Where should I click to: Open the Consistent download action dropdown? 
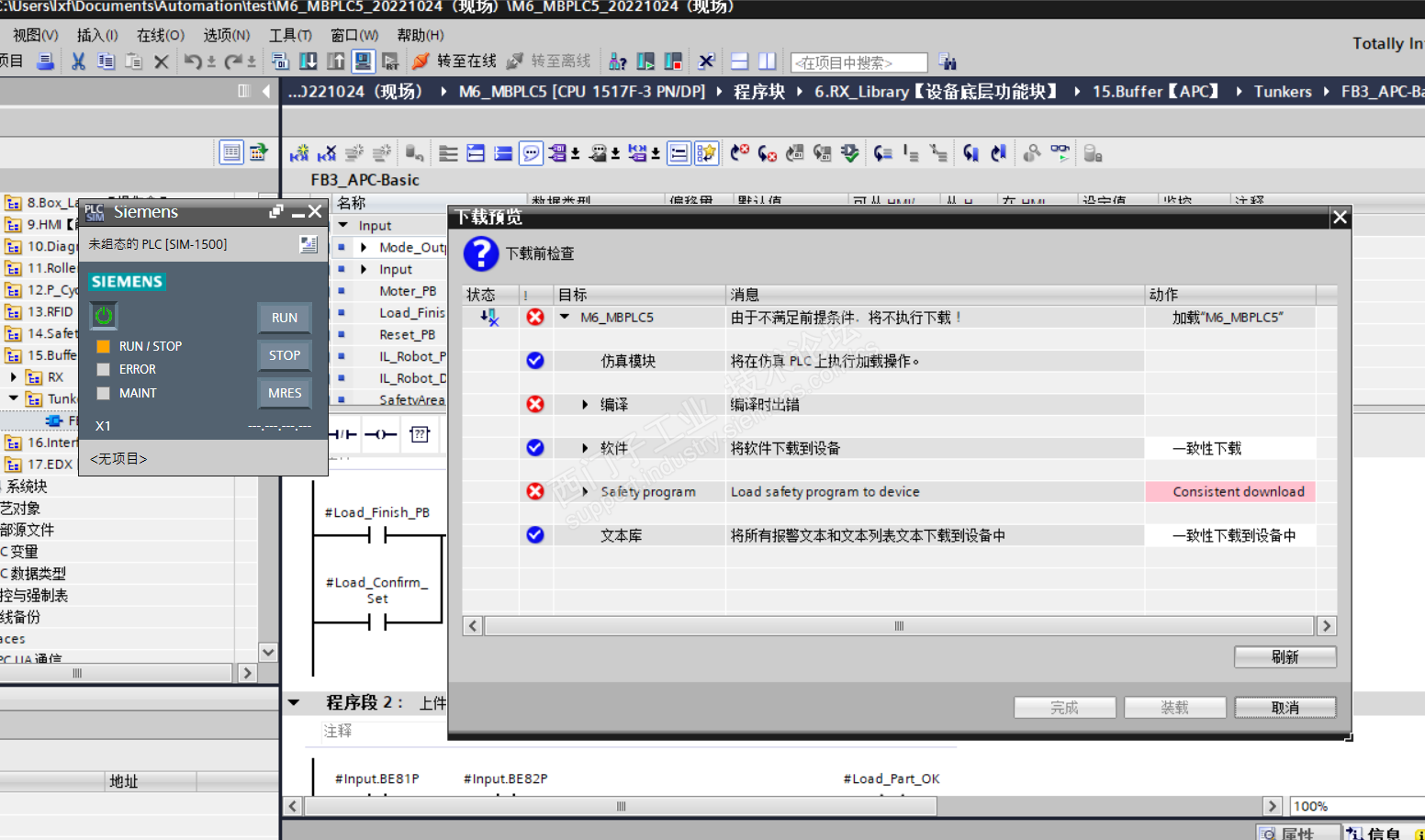pos(1230,492)
